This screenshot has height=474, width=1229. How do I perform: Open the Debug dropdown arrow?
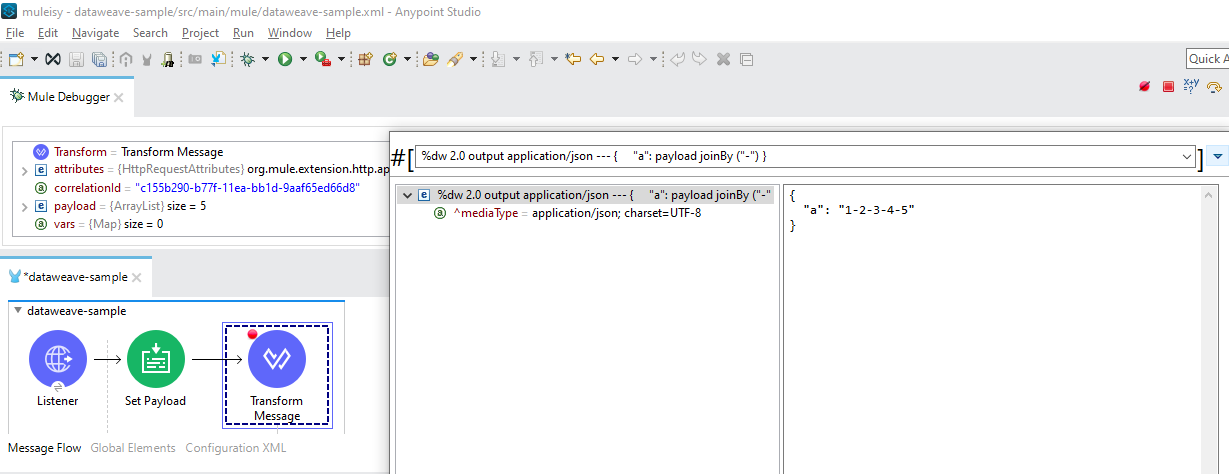click(x=266, y=60)
